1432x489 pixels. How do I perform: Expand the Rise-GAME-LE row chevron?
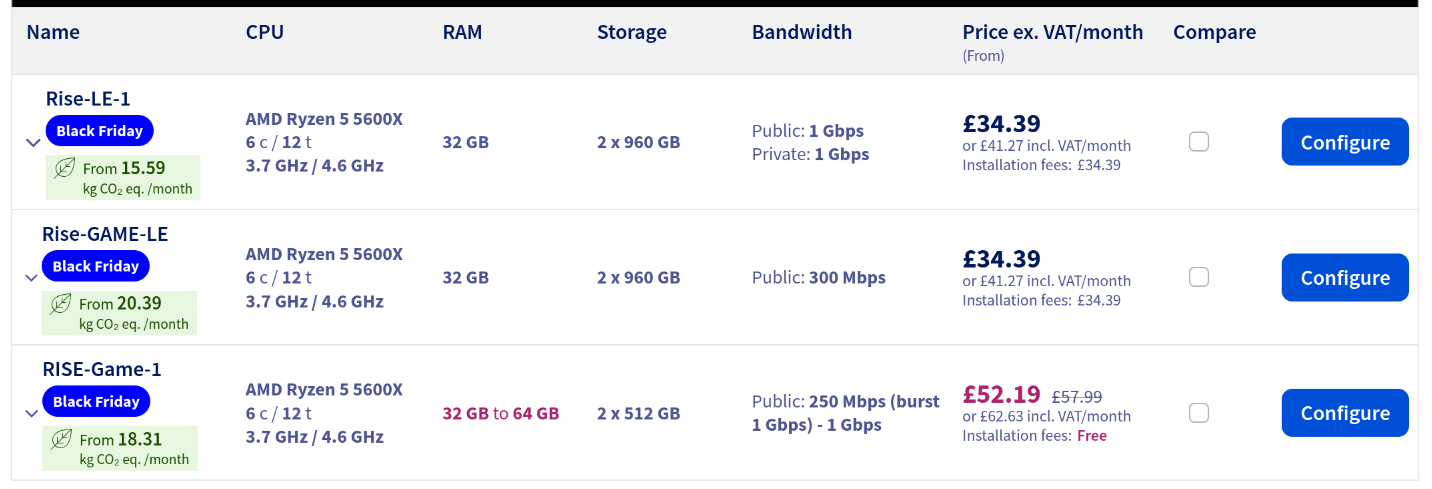[31, 278]
